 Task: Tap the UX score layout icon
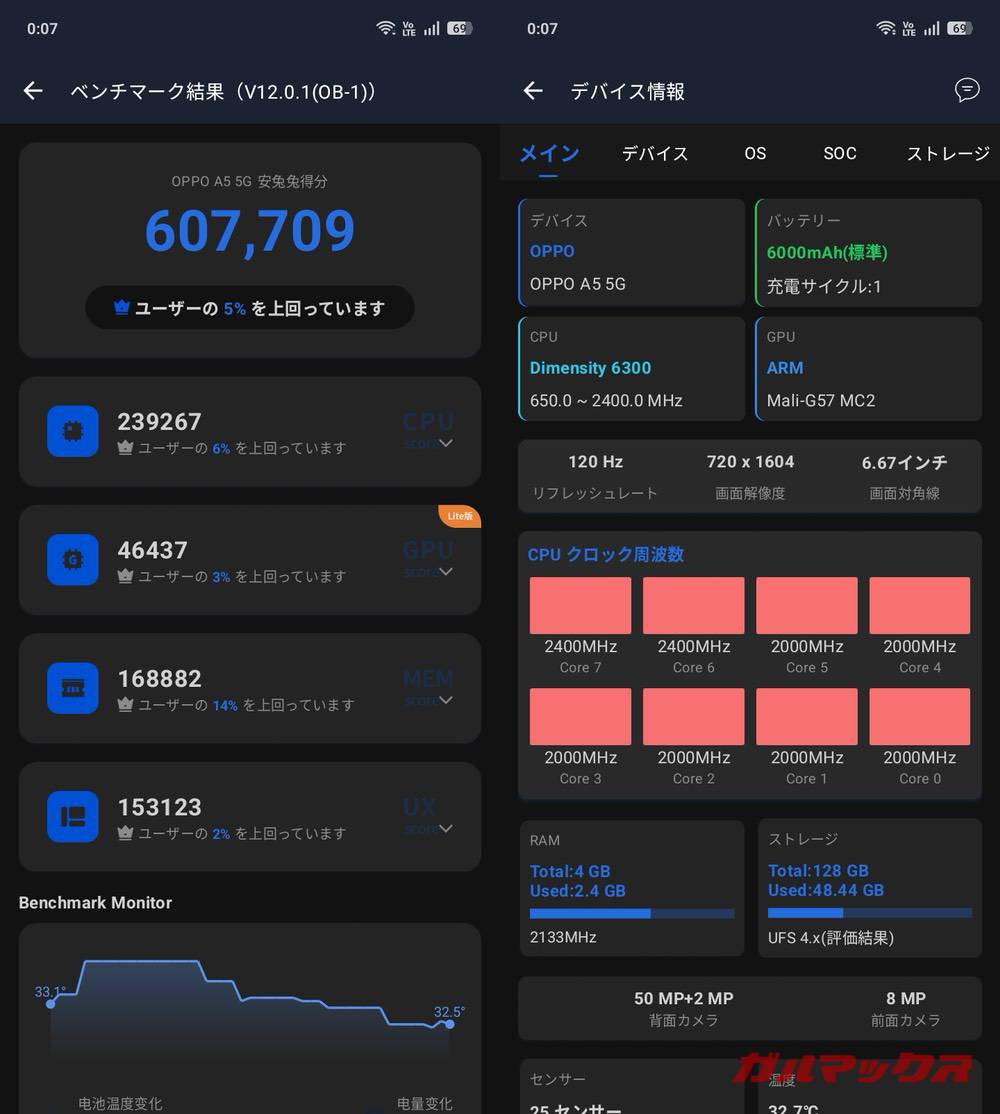(x=72, y=817)
